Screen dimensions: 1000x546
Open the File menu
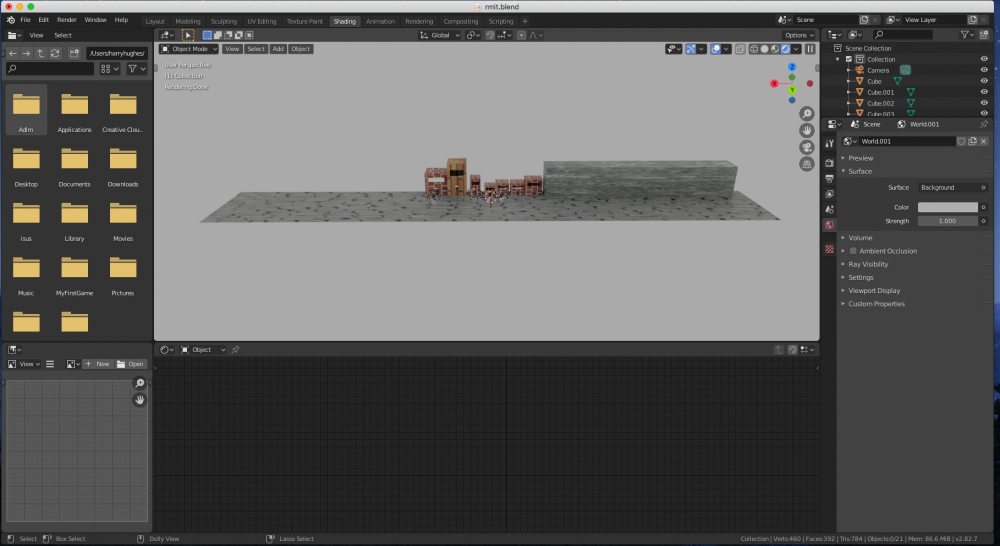[26, 20]
